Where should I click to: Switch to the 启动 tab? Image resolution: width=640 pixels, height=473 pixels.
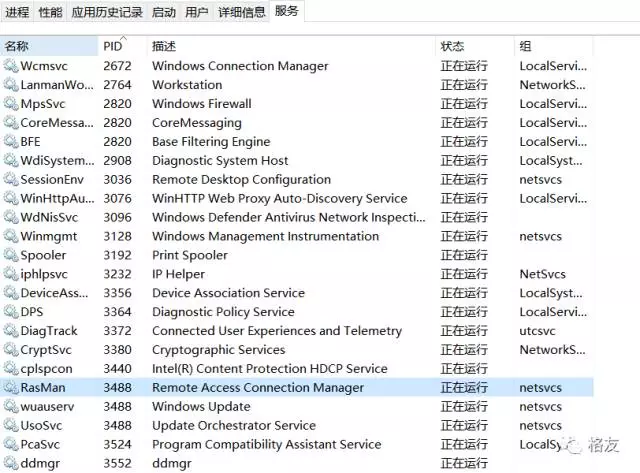pyautogui.click(x=164, y=12)
